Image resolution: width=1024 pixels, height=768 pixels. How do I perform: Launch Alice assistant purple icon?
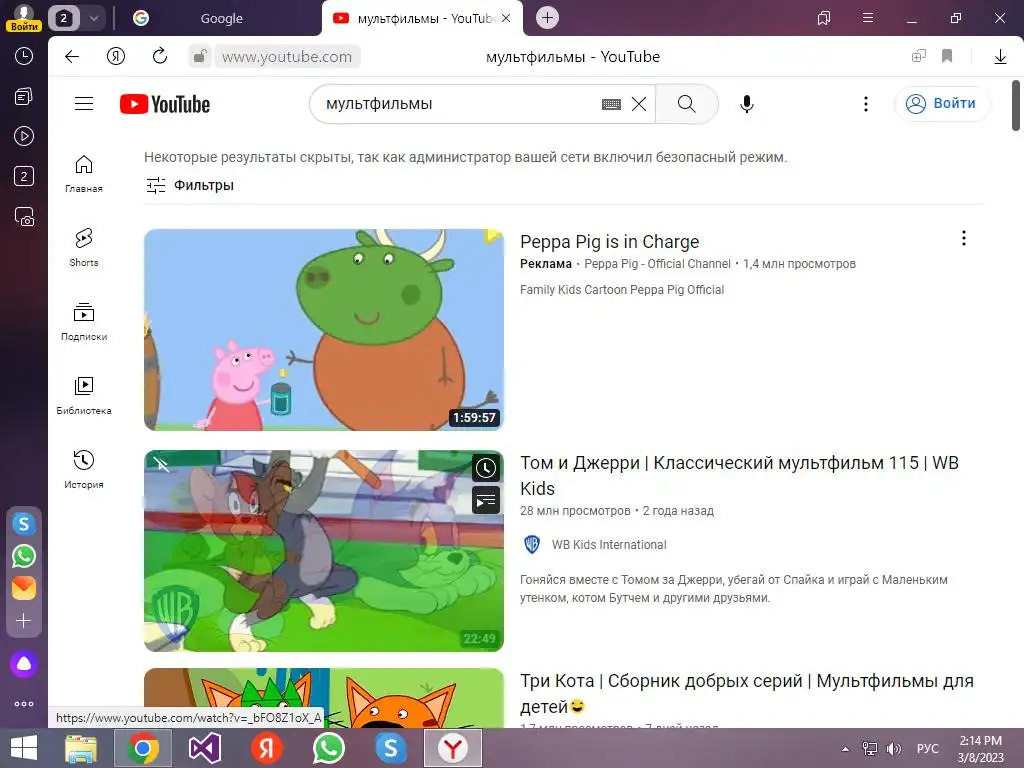tap(24, 664)
